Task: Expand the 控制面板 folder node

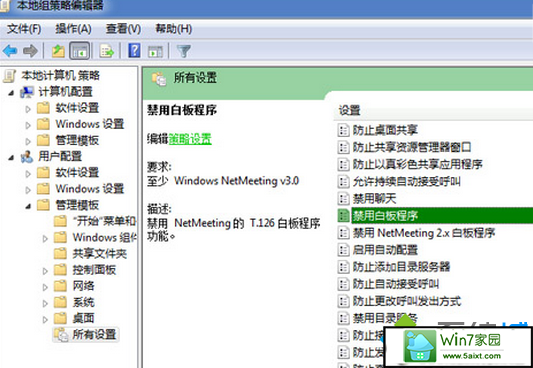Action: coord(45,271)
